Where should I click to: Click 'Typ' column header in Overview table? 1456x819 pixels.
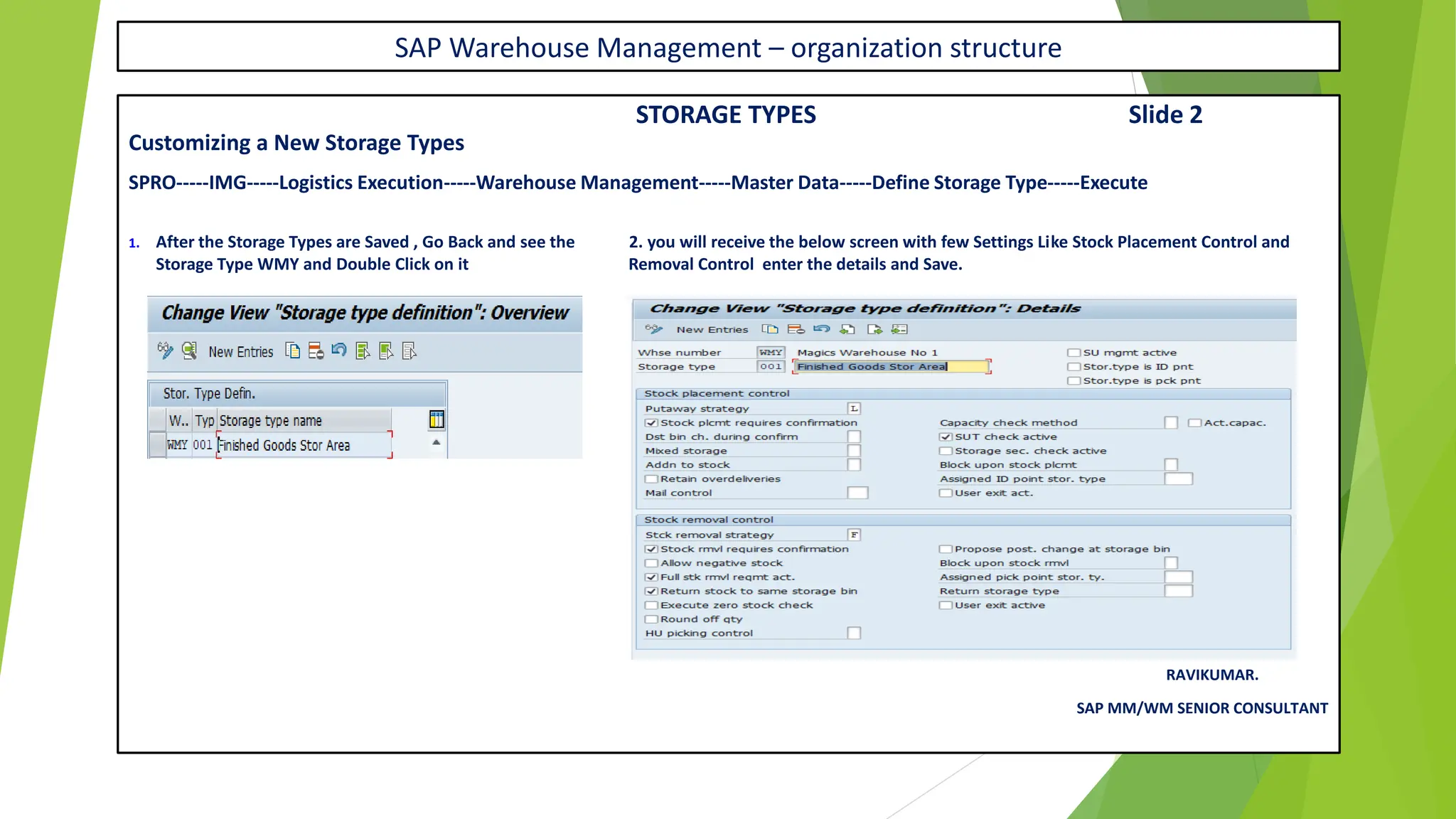(x=205, y=421)
